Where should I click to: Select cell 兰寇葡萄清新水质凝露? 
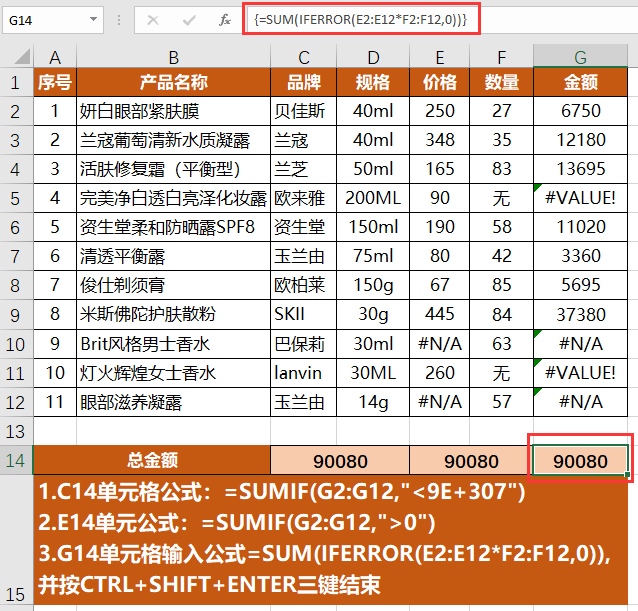pos(173,140)
